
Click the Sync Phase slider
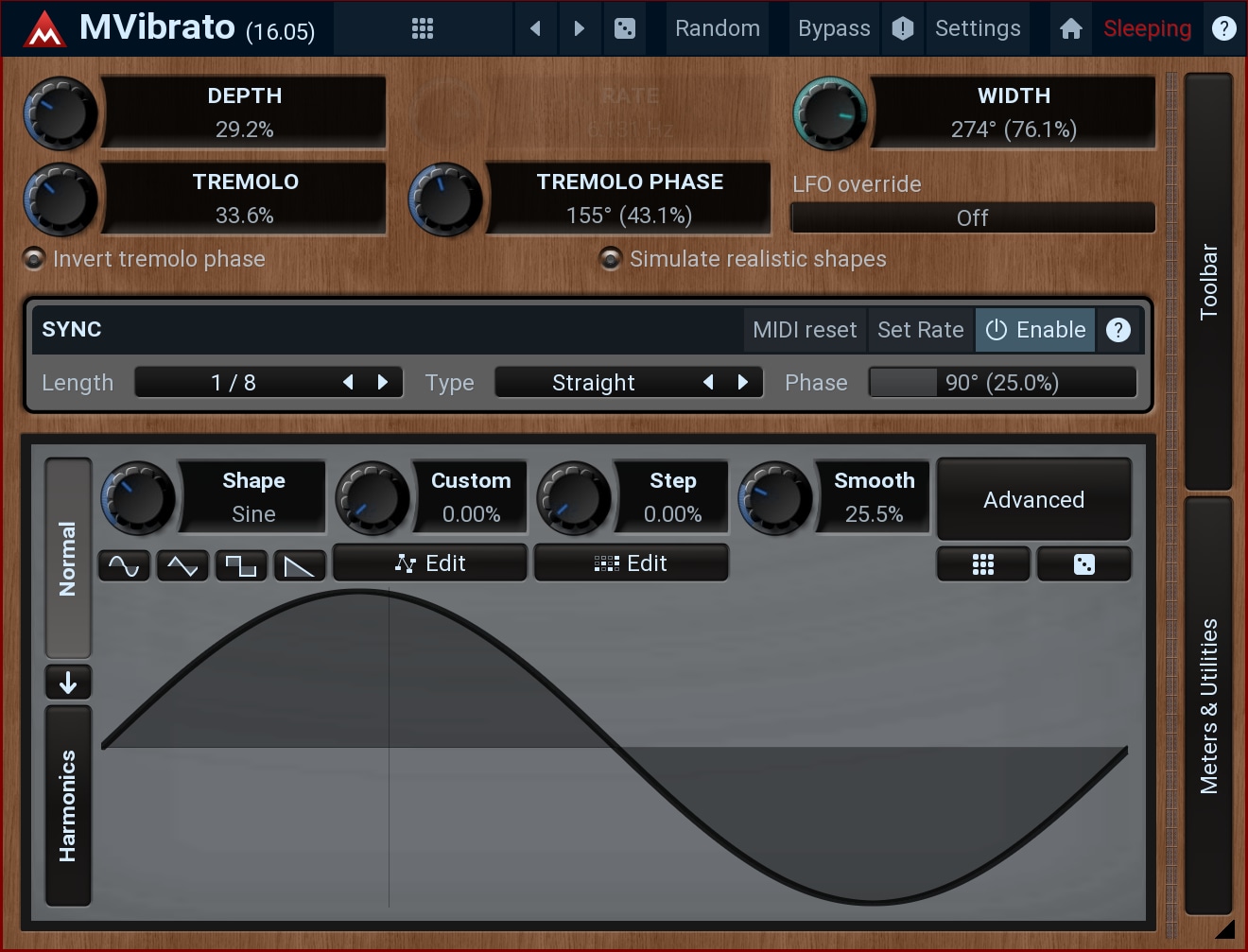[1002, 383]
